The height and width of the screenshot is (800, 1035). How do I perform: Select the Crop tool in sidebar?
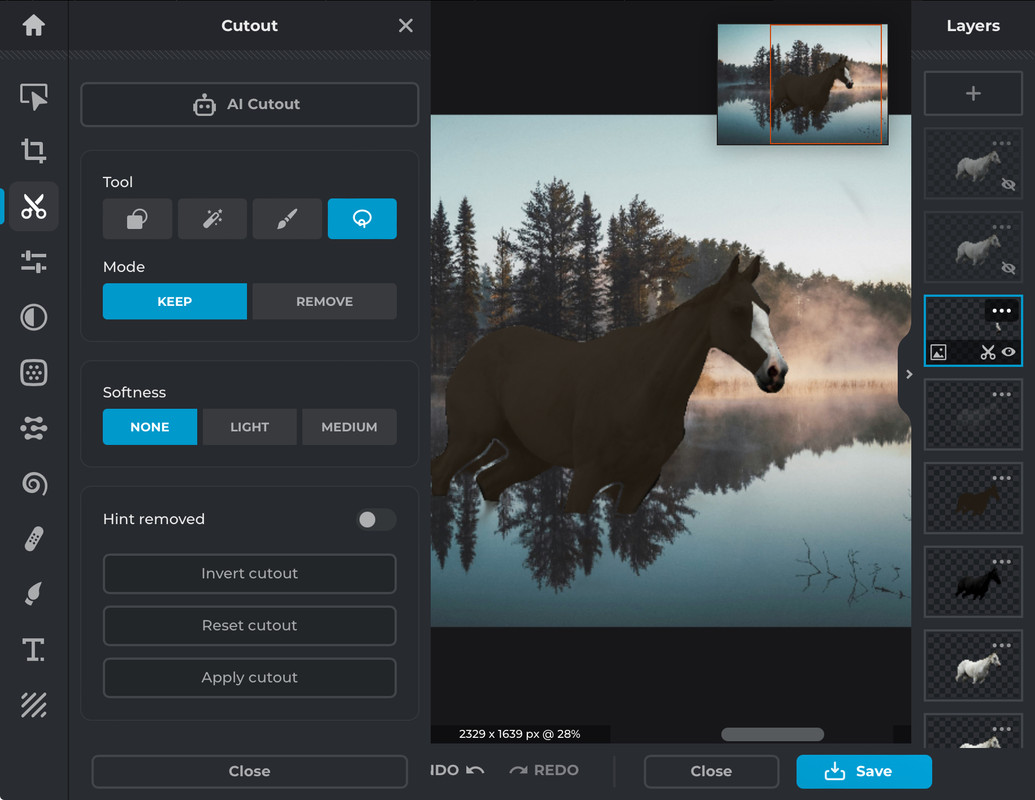[34, 150]
